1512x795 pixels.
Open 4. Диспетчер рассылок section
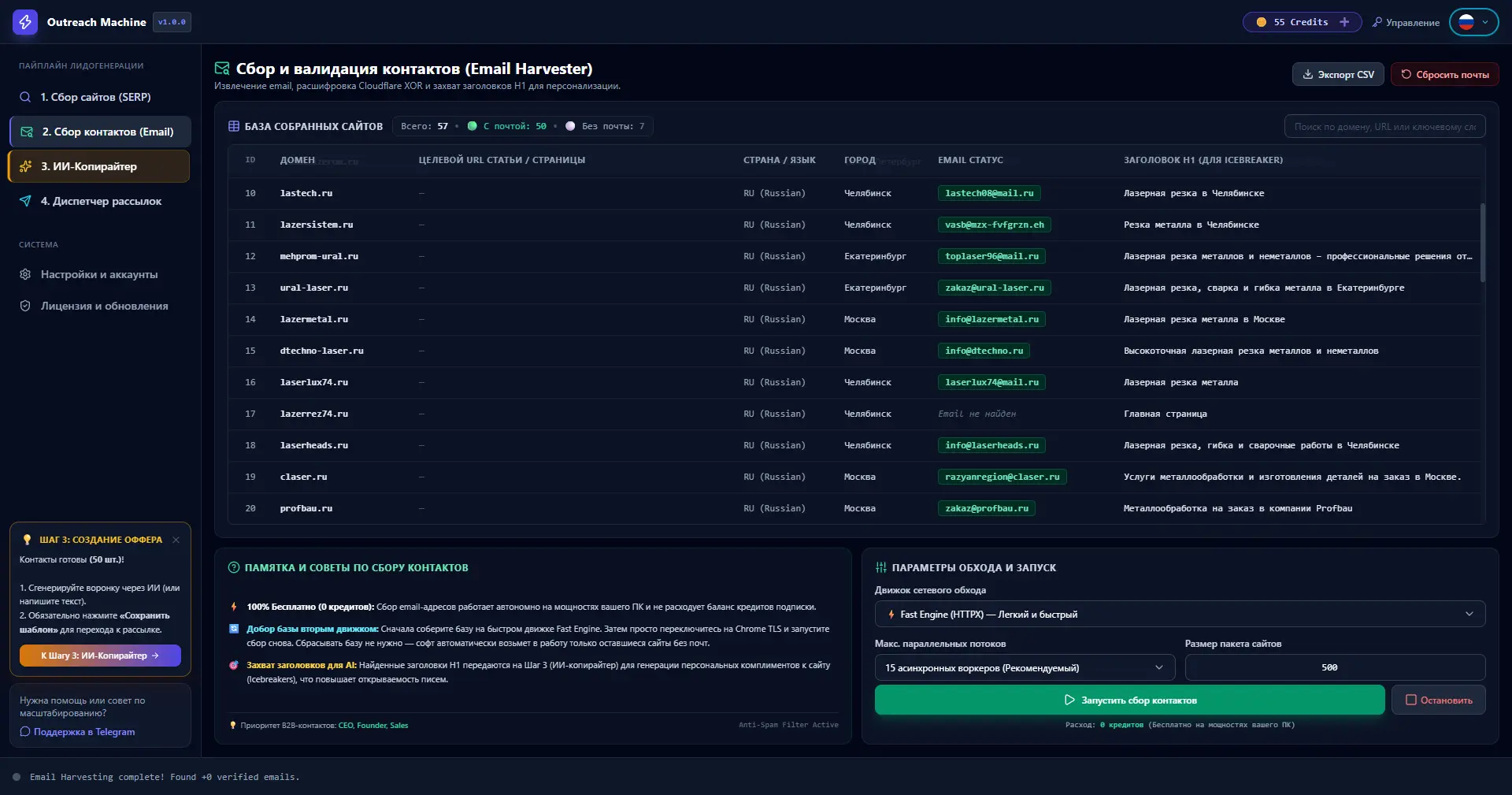coord(100,201)
